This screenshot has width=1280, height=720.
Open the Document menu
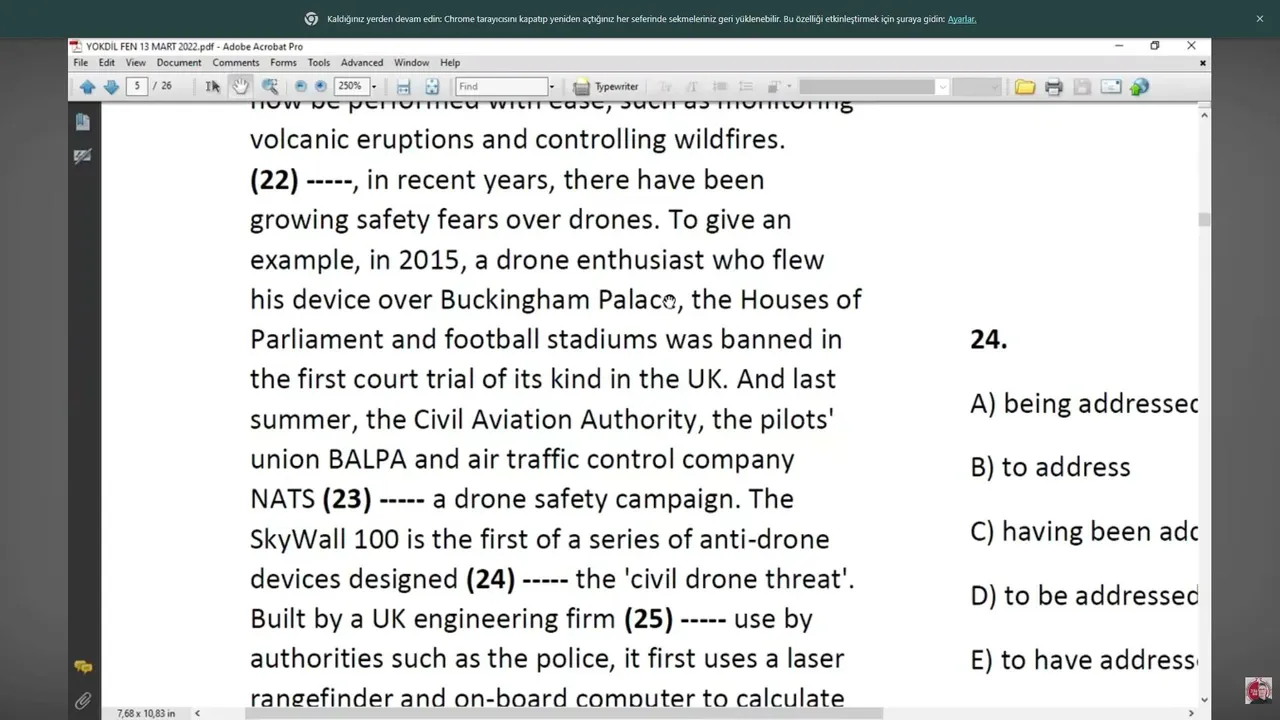pyautogui.click(x=179, y=62)
